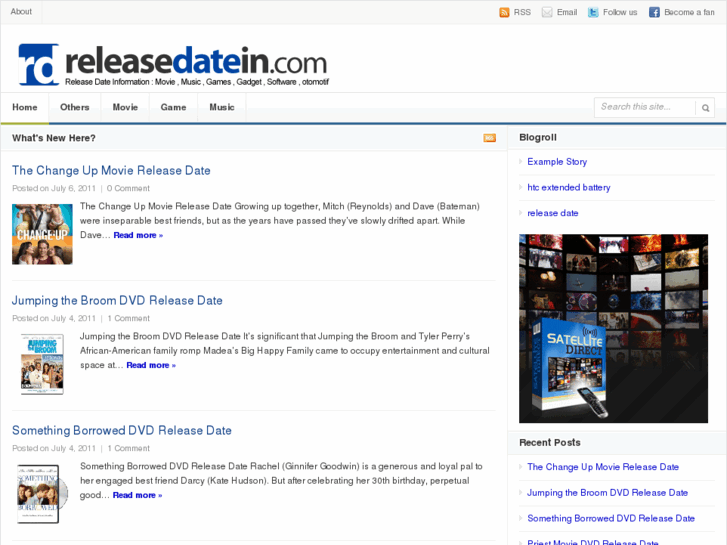Screen dimensions: 727x545
Task: Open recent post Something Borrowed DVD Release Date
Action: [611, 518]
